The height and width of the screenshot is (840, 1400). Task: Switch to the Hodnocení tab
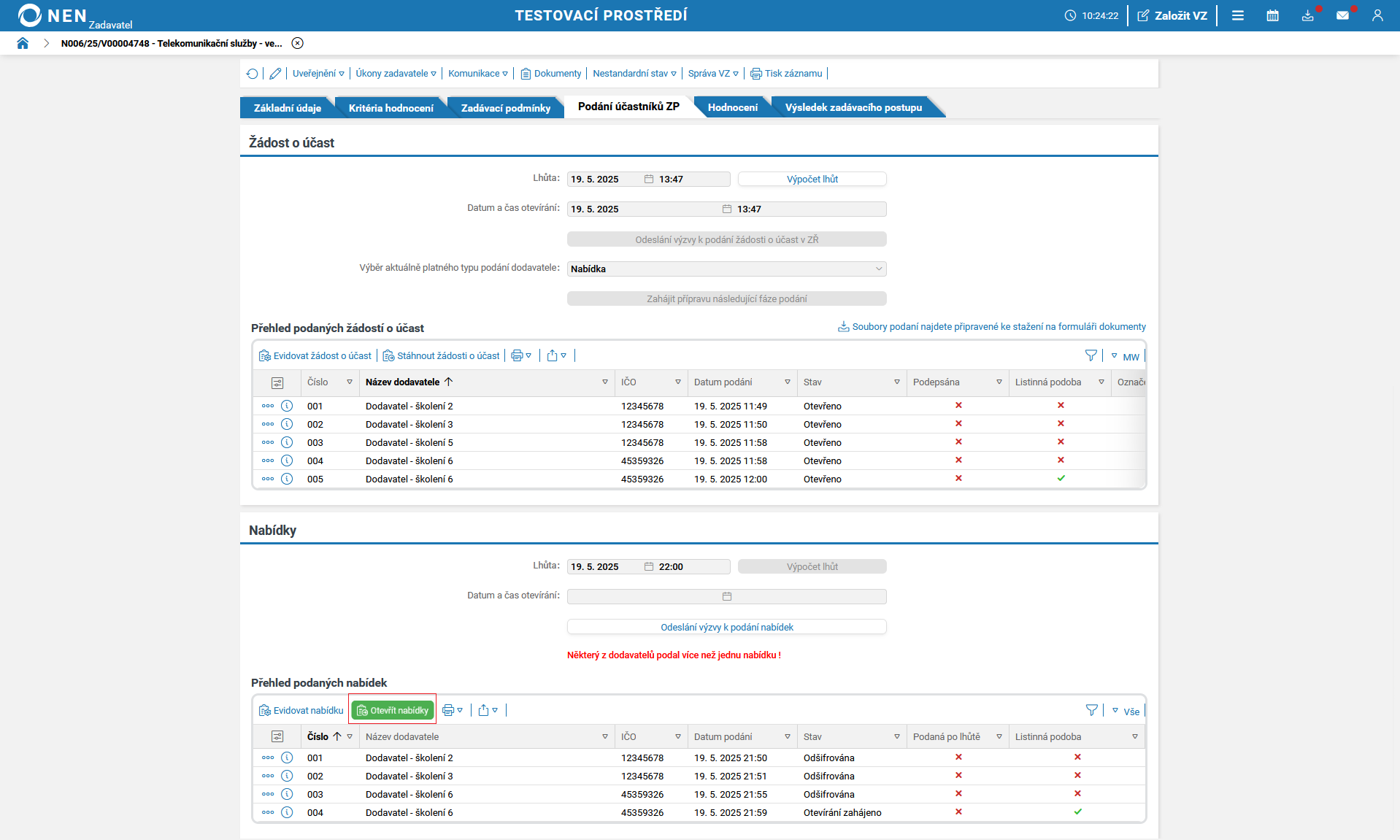coord(732,108)
